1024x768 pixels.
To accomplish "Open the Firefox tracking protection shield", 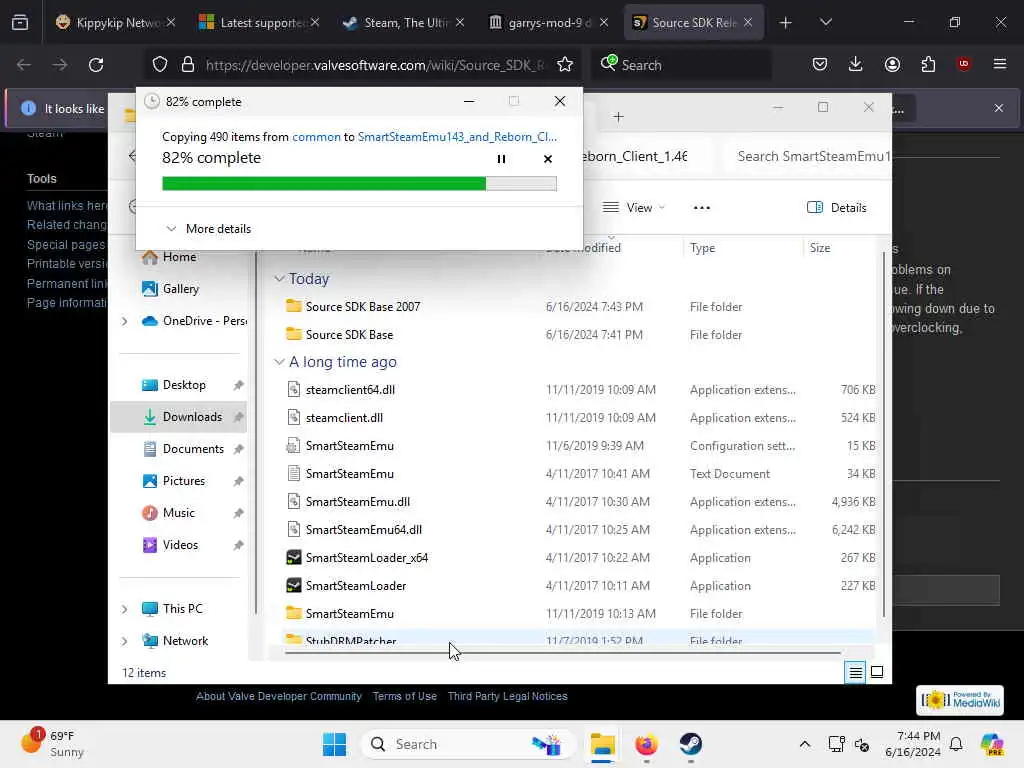I will point(160,65).
